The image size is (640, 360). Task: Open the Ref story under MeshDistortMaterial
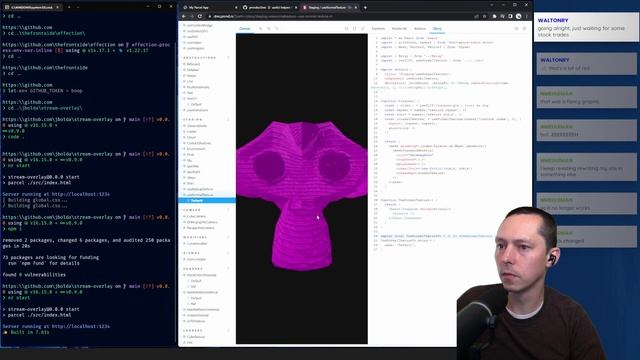tap(193, 287)
